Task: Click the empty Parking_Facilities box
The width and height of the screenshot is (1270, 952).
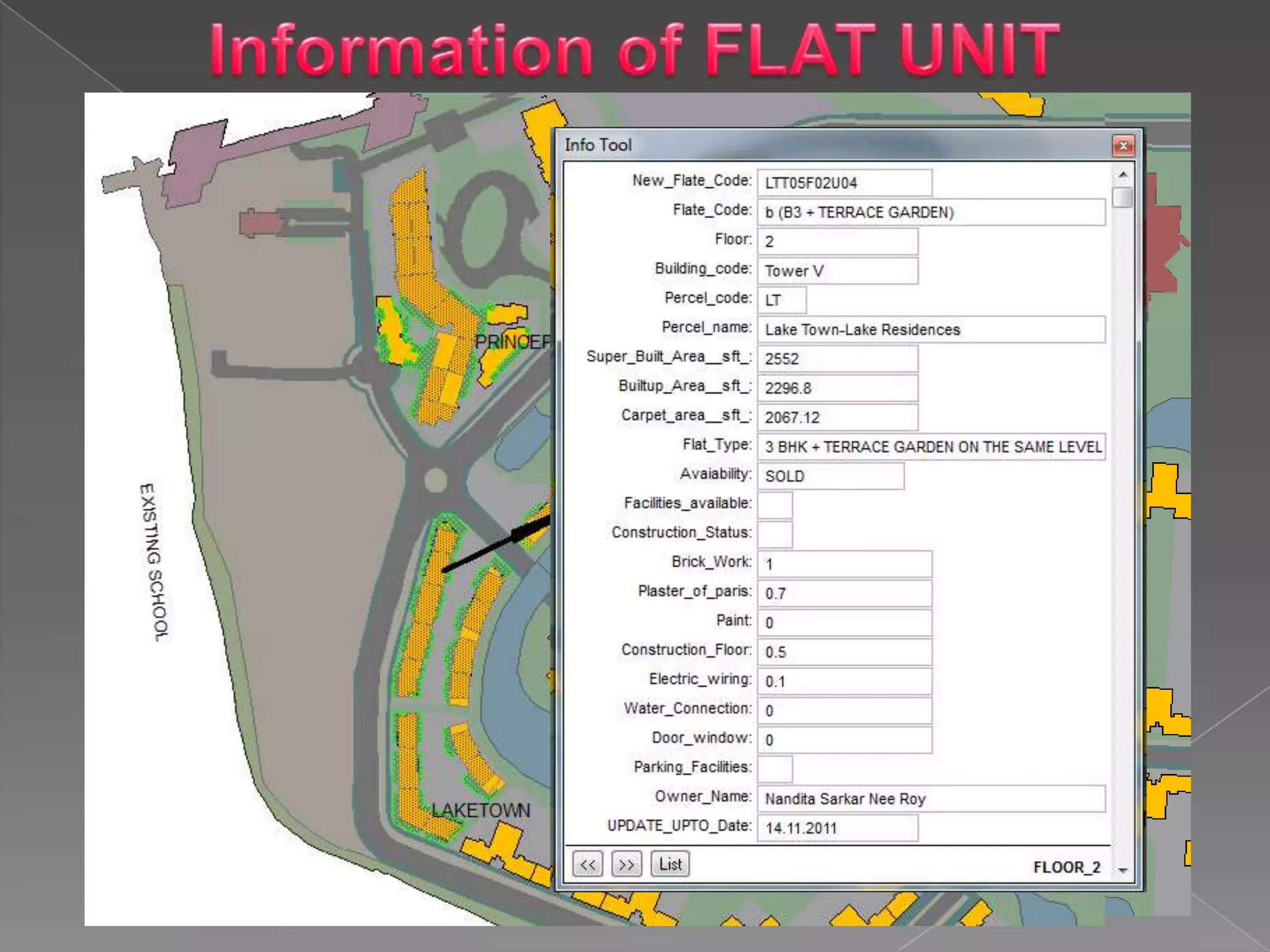Action: pyautogui.click(x=775, y=769)
